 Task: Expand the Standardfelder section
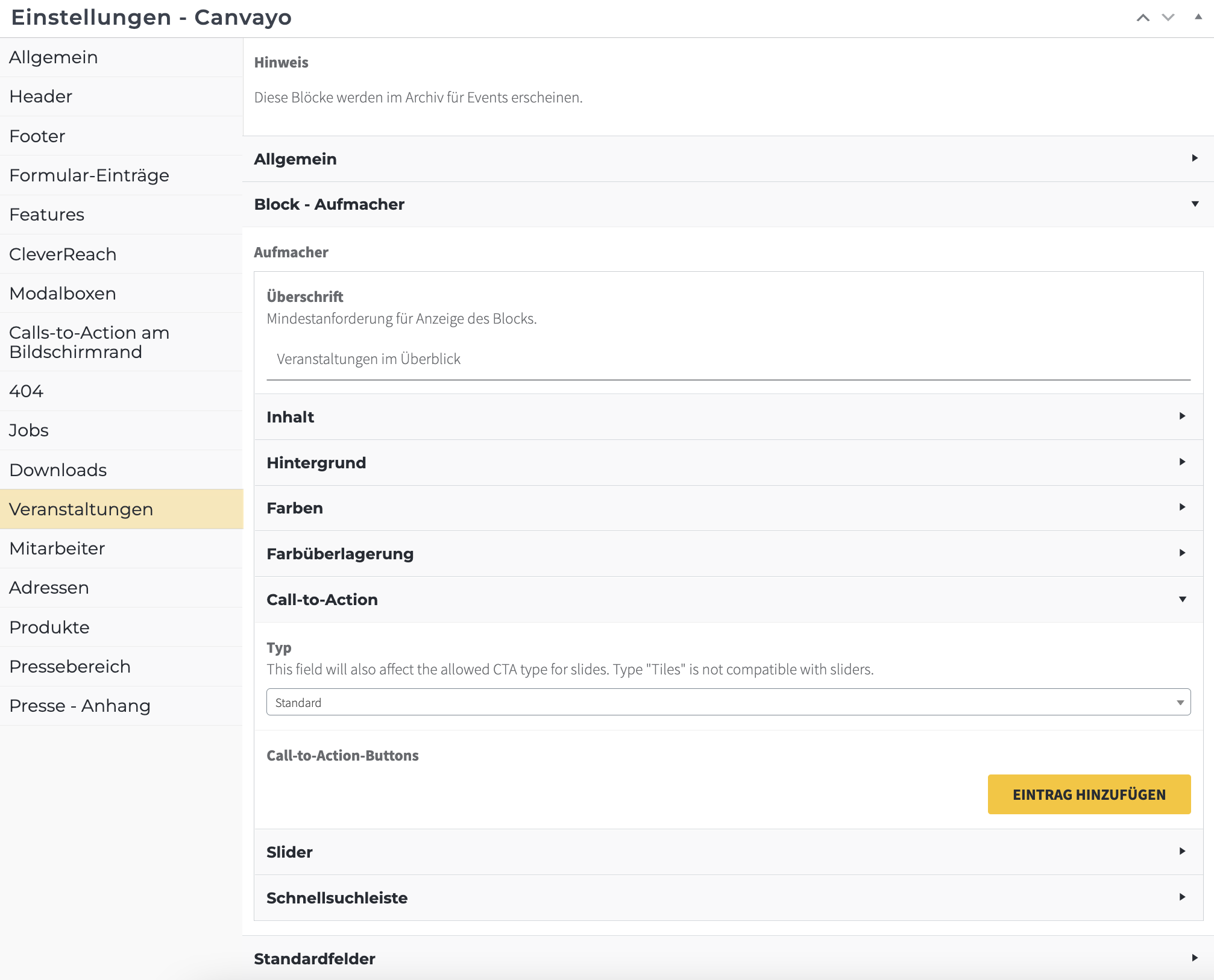(1195, 958)
